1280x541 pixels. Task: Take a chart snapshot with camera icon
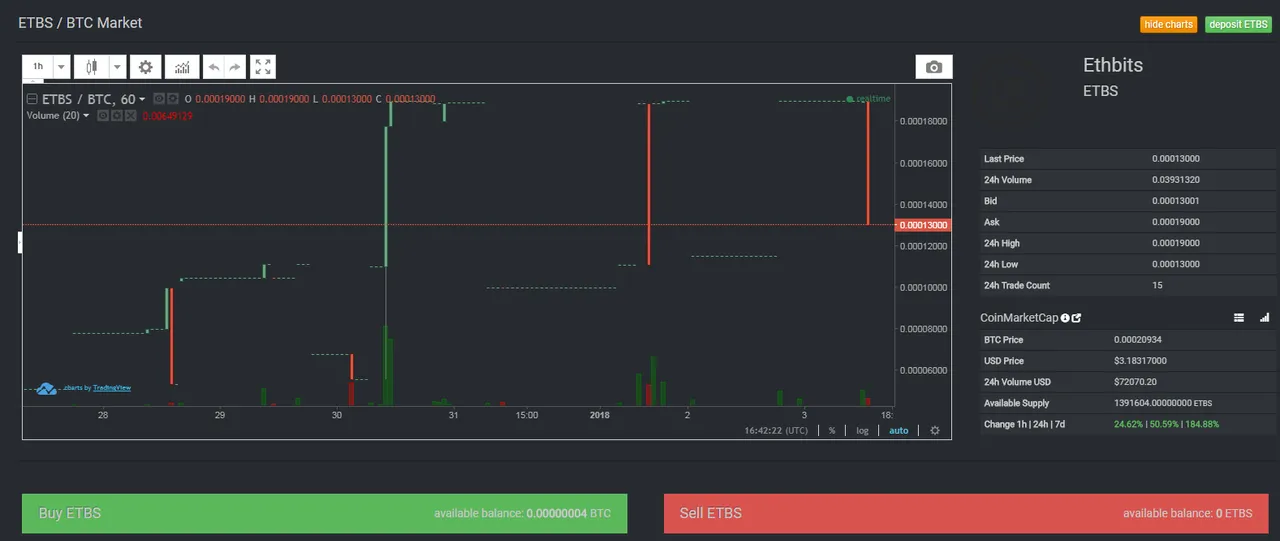934,67
